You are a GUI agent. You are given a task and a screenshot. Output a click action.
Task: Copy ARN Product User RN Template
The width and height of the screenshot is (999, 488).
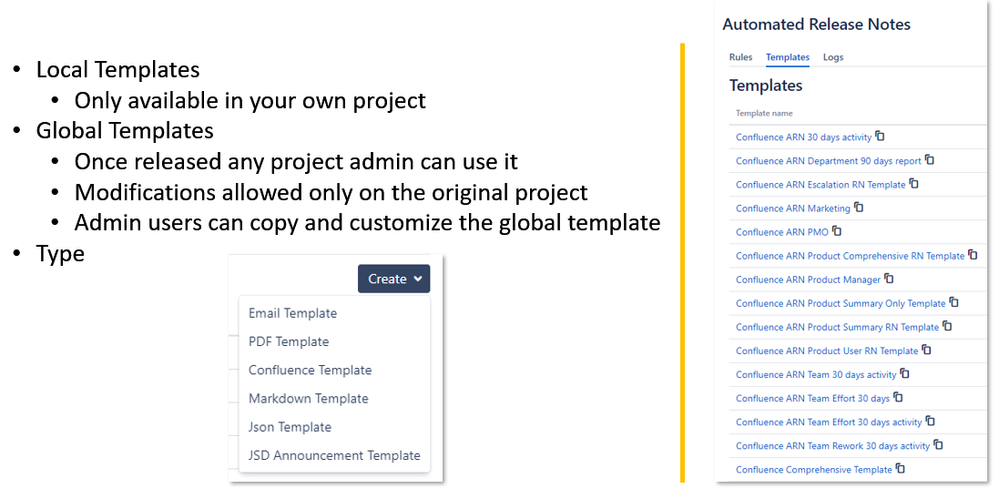click(x=926, y=350)
